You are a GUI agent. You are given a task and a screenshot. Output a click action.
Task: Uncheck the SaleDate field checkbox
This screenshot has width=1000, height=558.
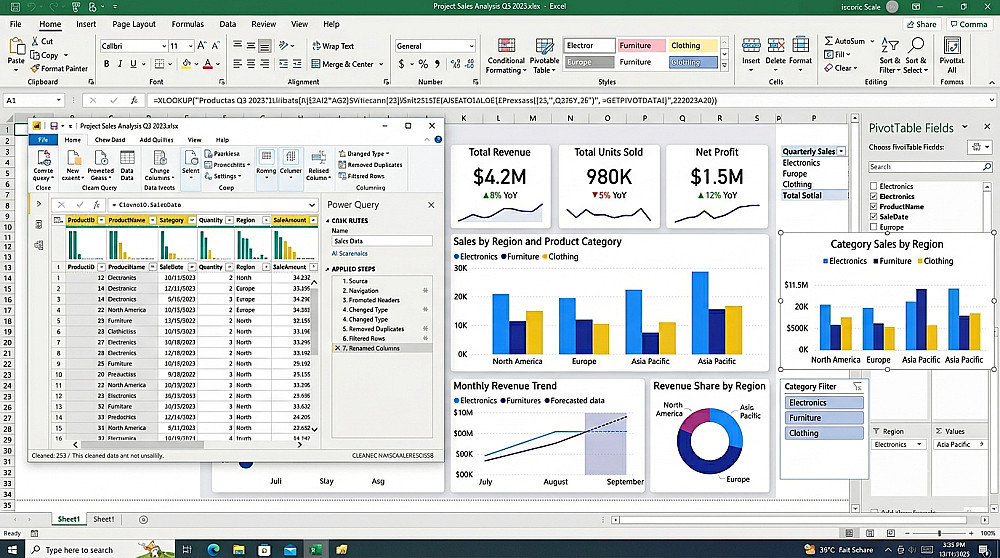pyautogui.click(x=874, y=217)
